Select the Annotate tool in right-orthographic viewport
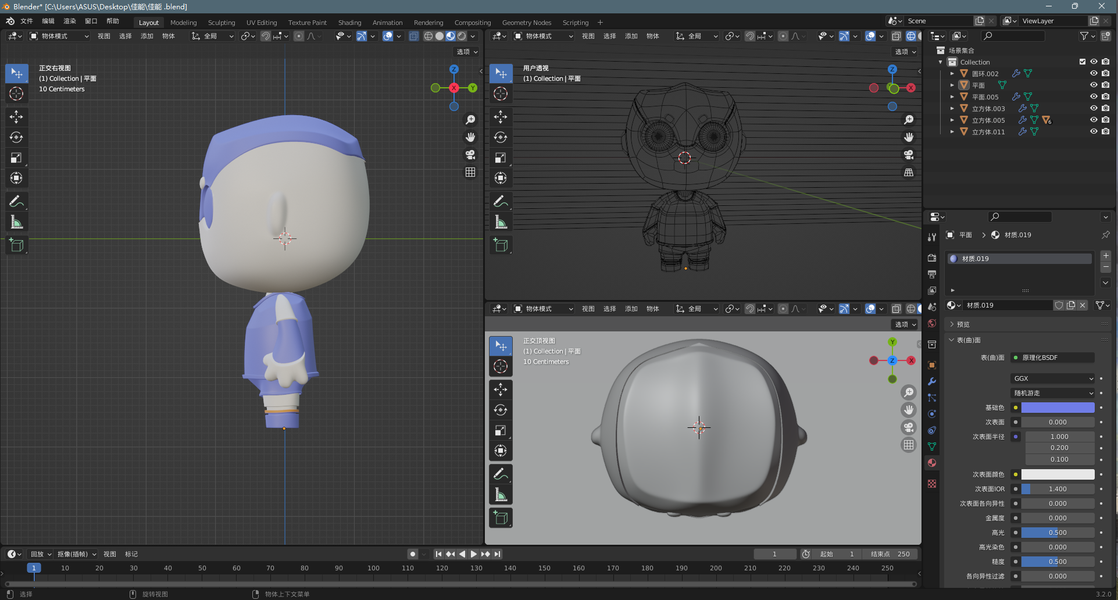This screenshot has width=1118, height=600. (x=16, y=202)
